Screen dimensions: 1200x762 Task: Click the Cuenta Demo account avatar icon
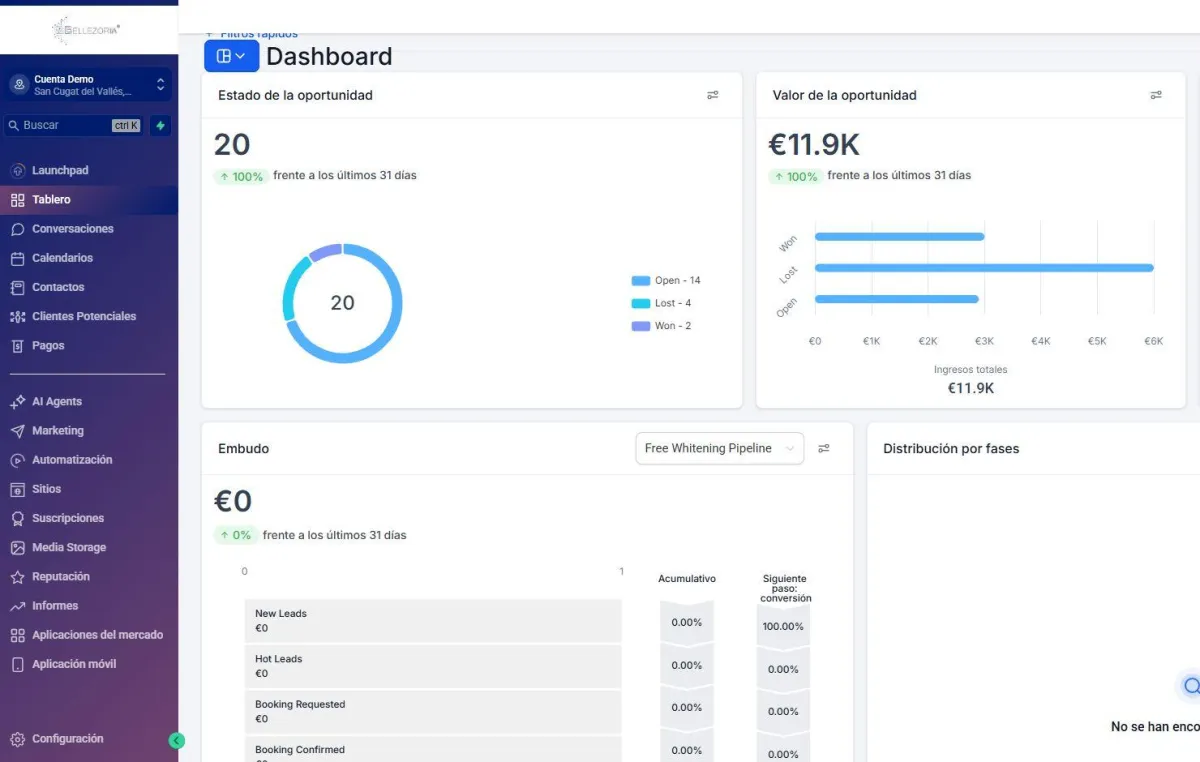[x=19, y=85]
